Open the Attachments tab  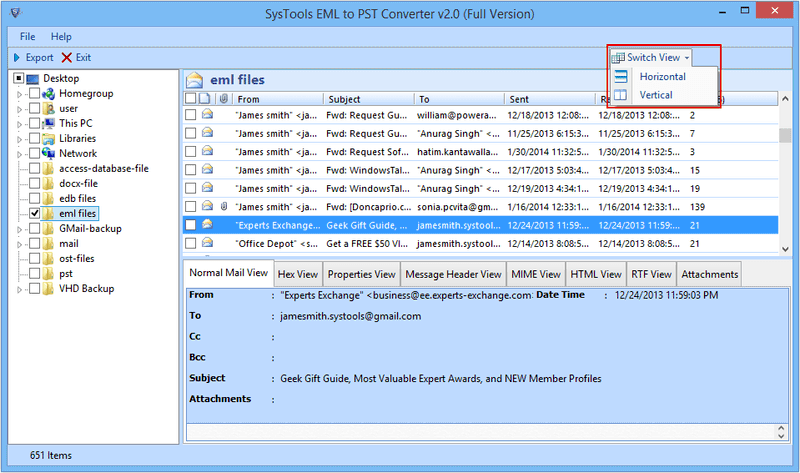(x=709, y=274)
